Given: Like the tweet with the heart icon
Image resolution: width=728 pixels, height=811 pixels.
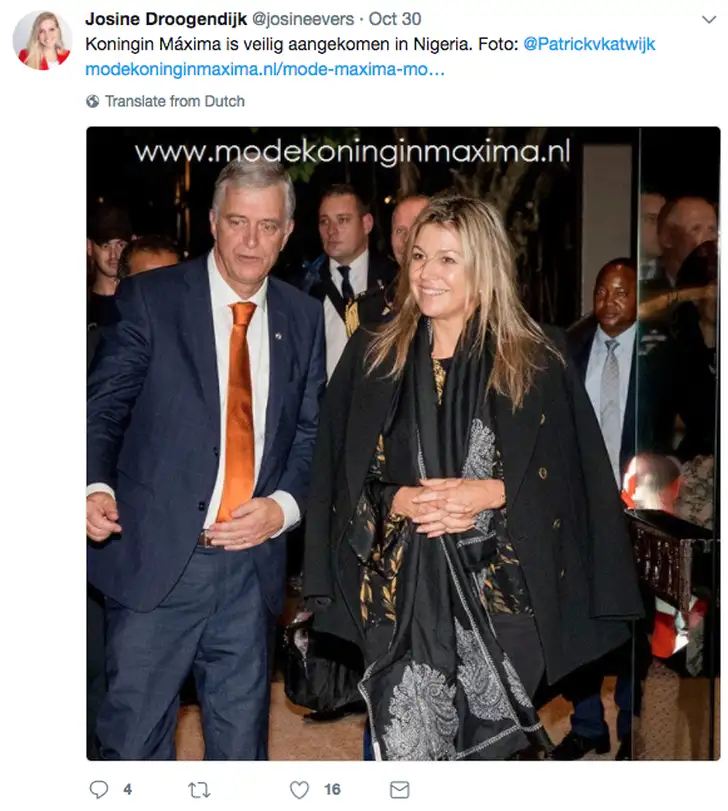Looking at the screenshot, I should [299, 790].
